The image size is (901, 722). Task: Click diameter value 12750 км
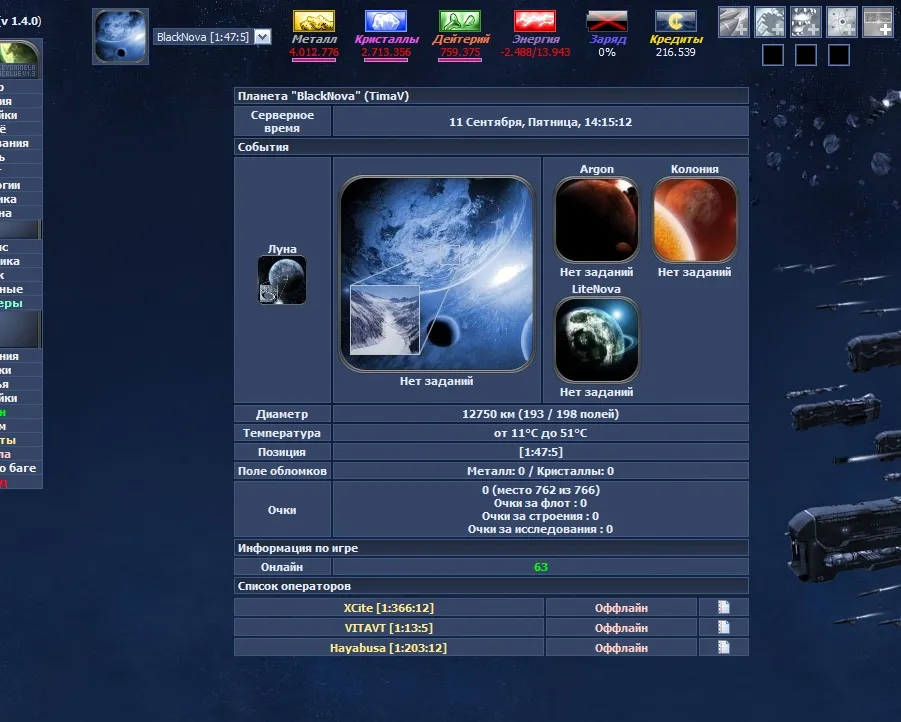(489, 414)
